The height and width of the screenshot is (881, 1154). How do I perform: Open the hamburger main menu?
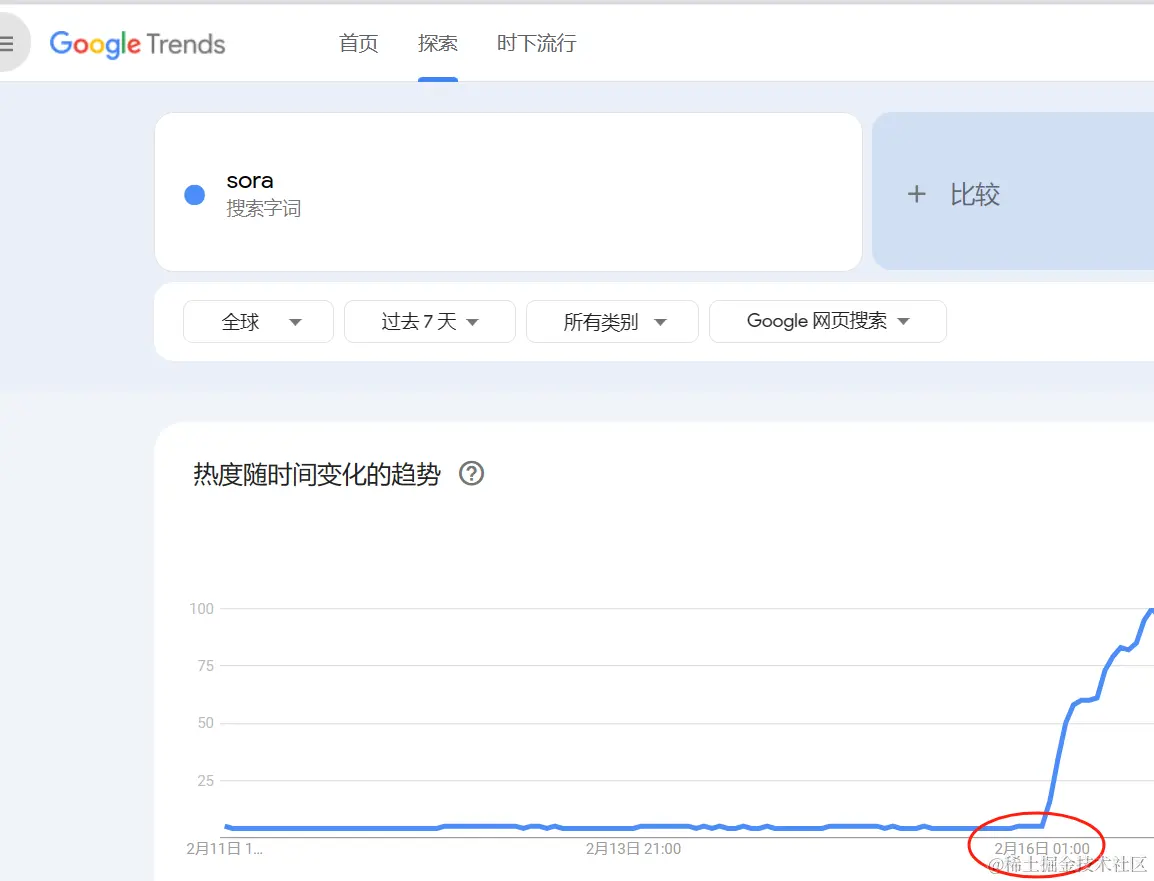pyautogui.click(x=7, y=43)
